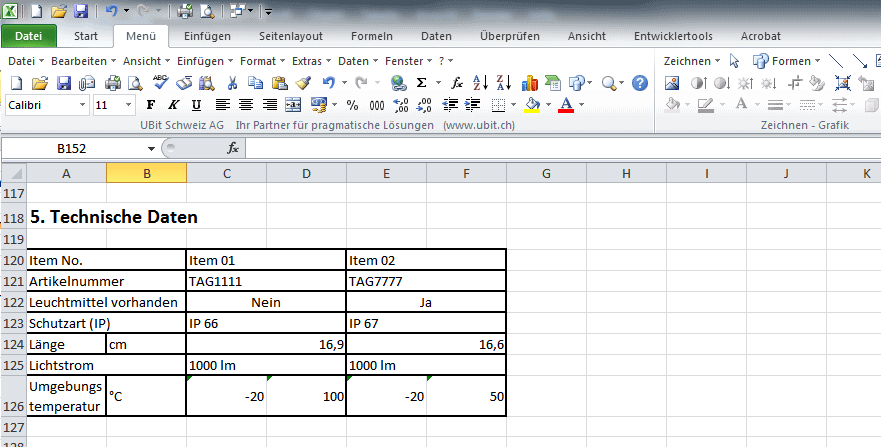Image resolution: width=881 pixels, height=447 pixels.
Task: Expand the font size 11 dropdown
Action: pos(128,104)
